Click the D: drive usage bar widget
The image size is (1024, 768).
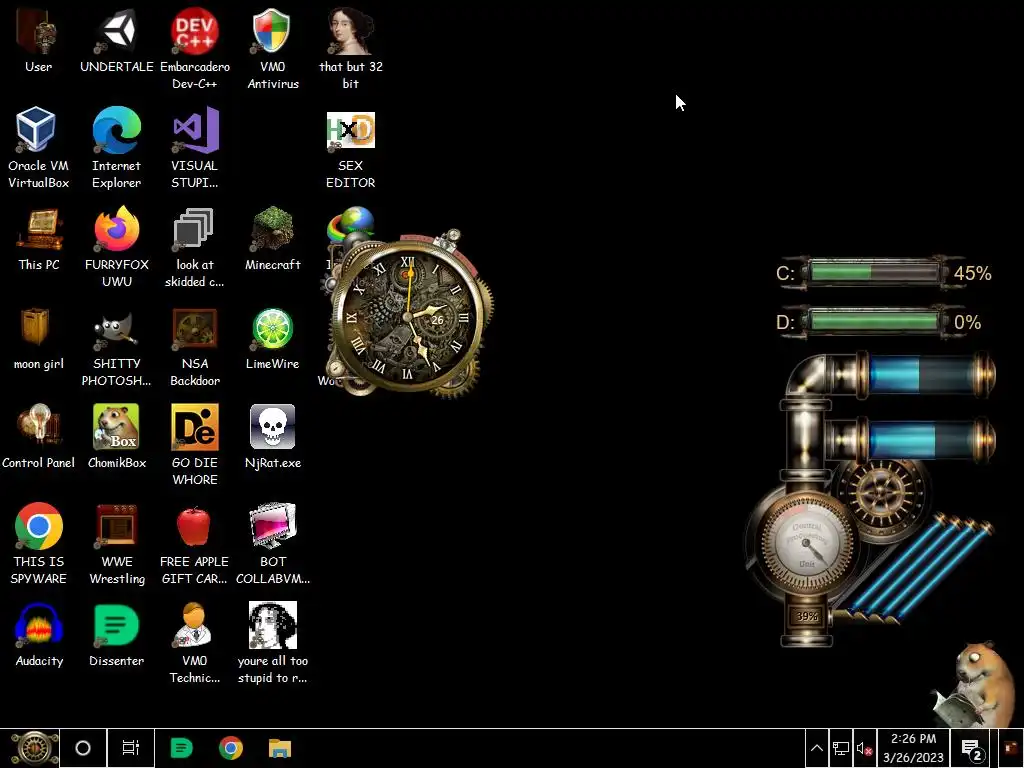[x=873, y=322]
